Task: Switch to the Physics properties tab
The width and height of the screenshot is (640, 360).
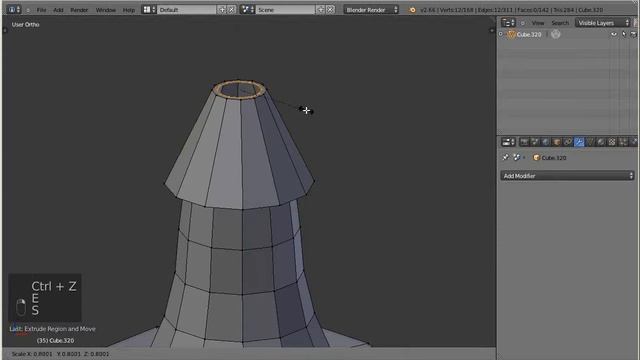Action: [x=634, y=142]
